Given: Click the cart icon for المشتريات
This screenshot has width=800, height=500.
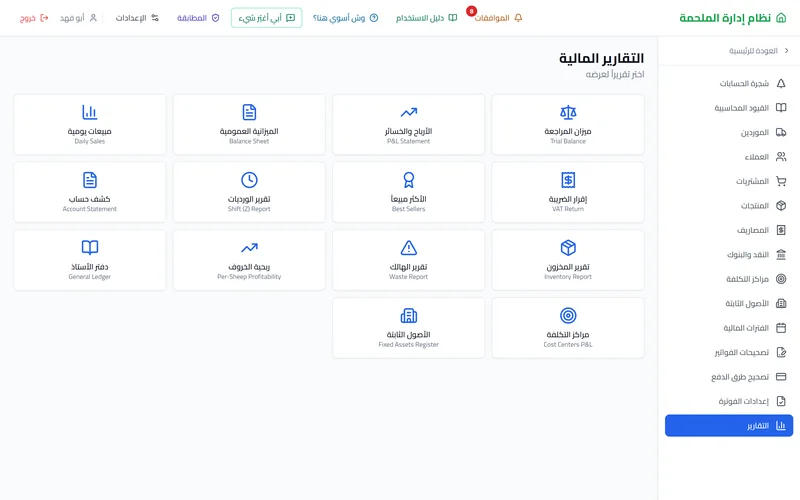Looking at the screenshot, I should point(781,181).
